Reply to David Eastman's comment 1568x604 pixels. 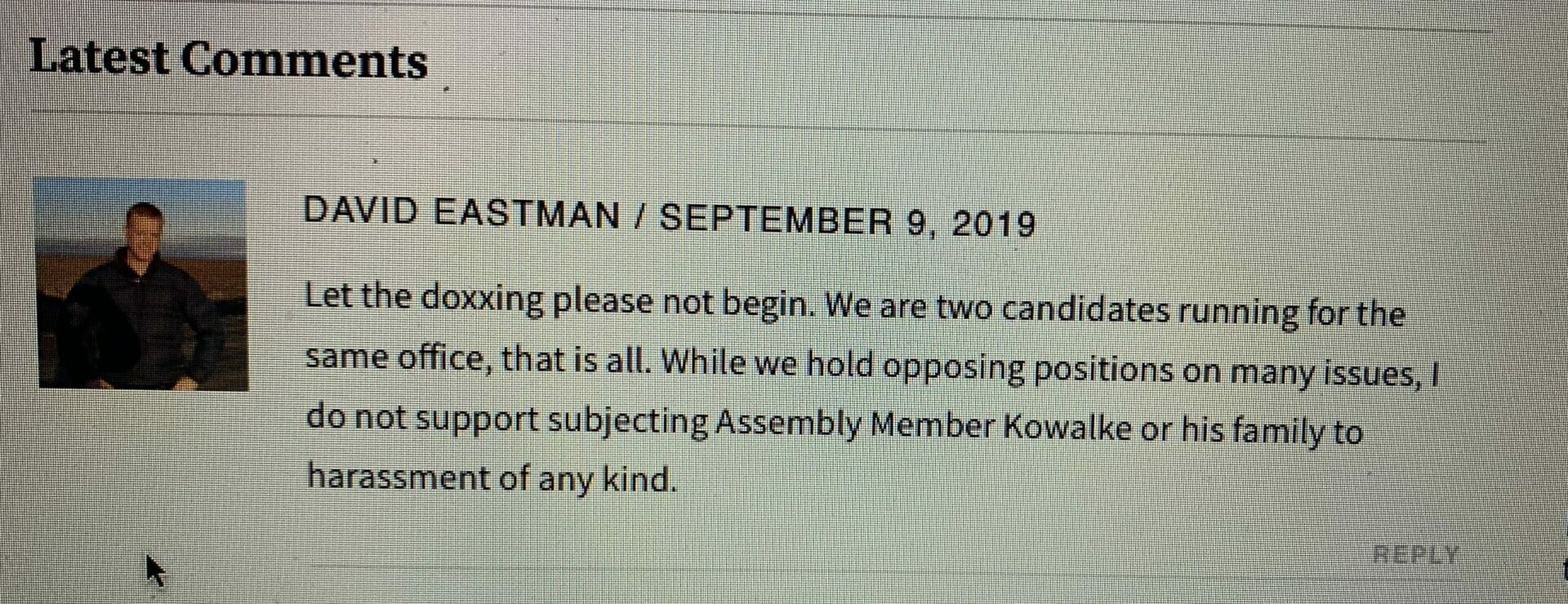[1416, 555]
